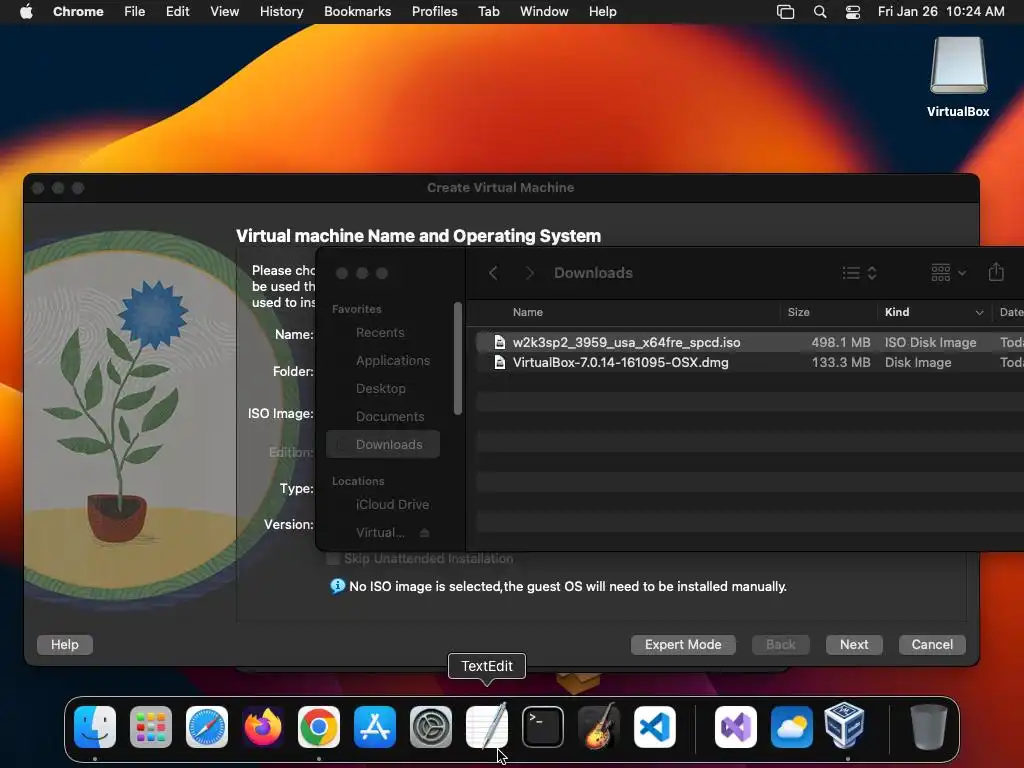Screen dimensions: 1024x768
Task: Select Applications in the sidebar
Action: 383,360
